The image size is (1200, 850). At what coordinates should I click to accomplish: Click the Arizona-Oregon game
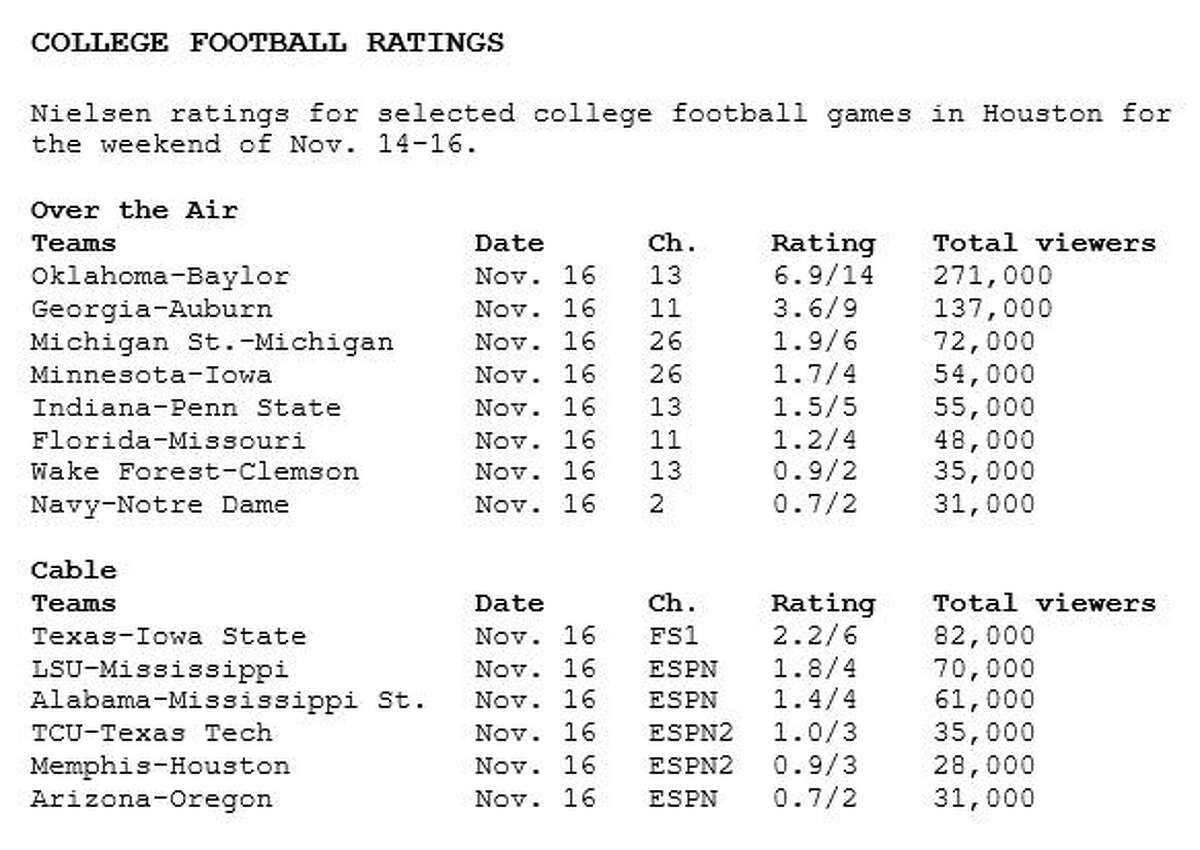click(x=151, y=799)
